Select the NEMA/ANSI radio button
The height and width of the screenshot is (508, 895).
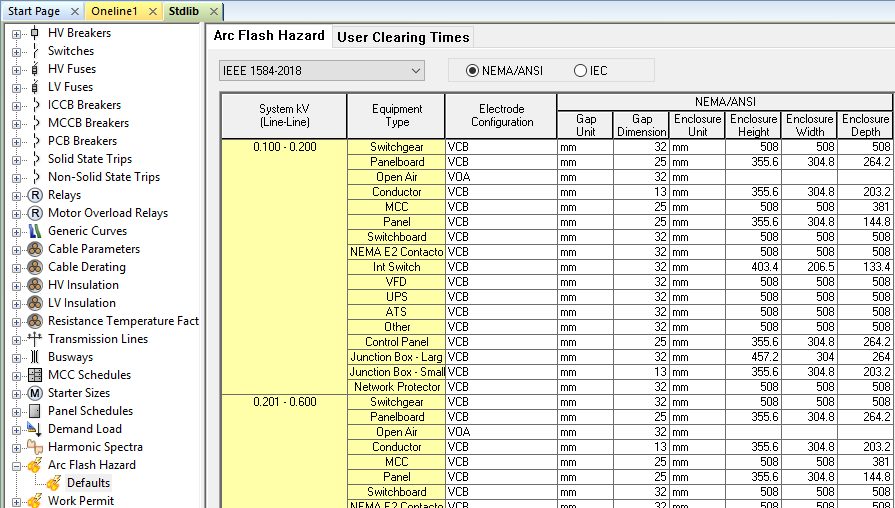473,71
